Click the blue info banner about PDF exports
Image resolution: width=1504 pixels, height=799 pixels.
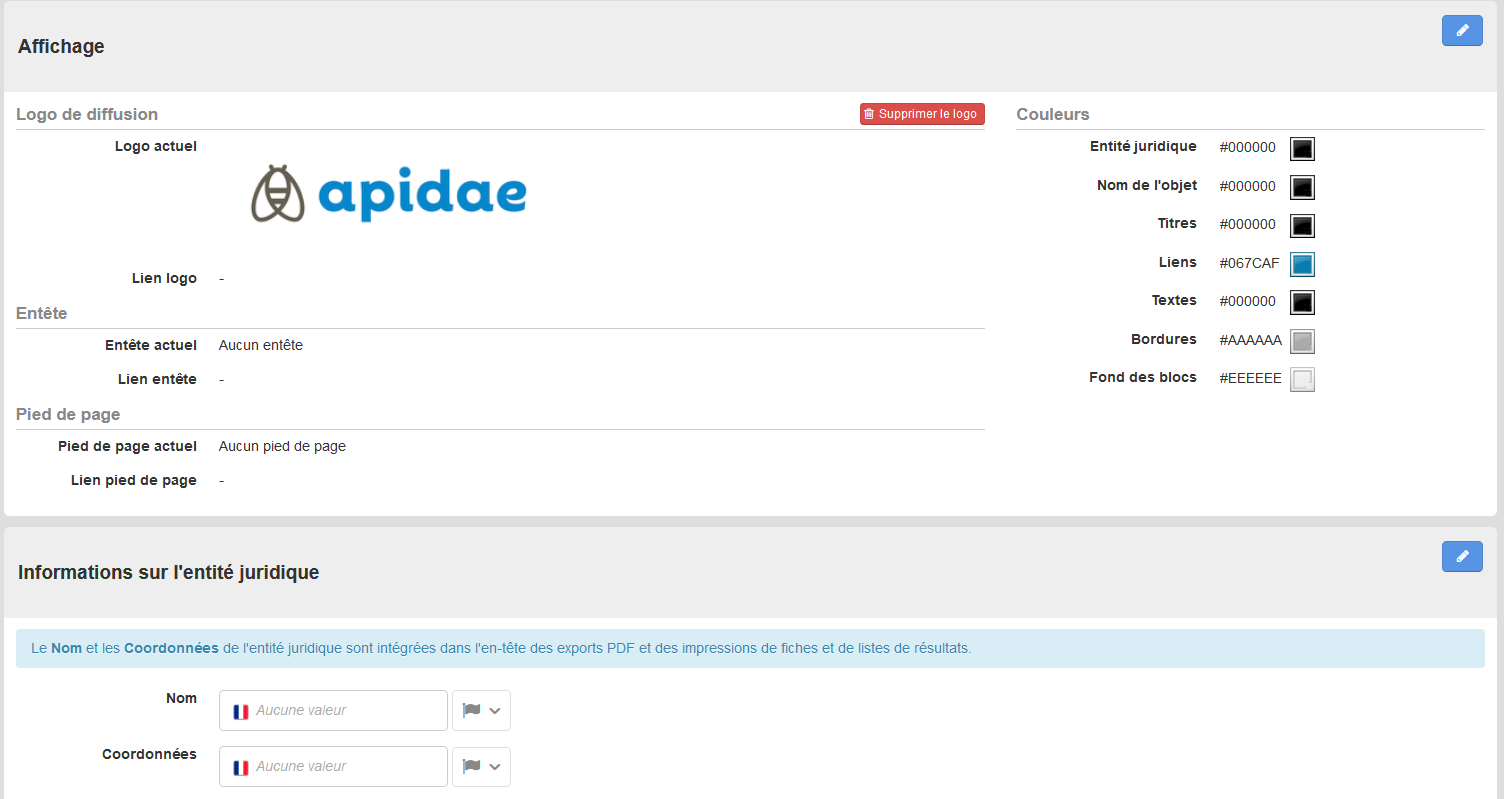pyautogui.click(x=750, y=648)
